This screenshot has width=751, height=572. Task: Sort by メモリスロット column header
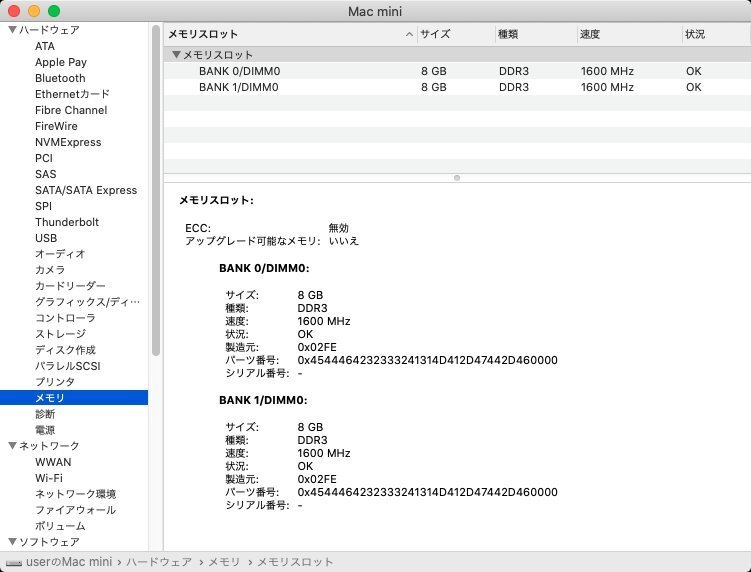coord(290,34)
